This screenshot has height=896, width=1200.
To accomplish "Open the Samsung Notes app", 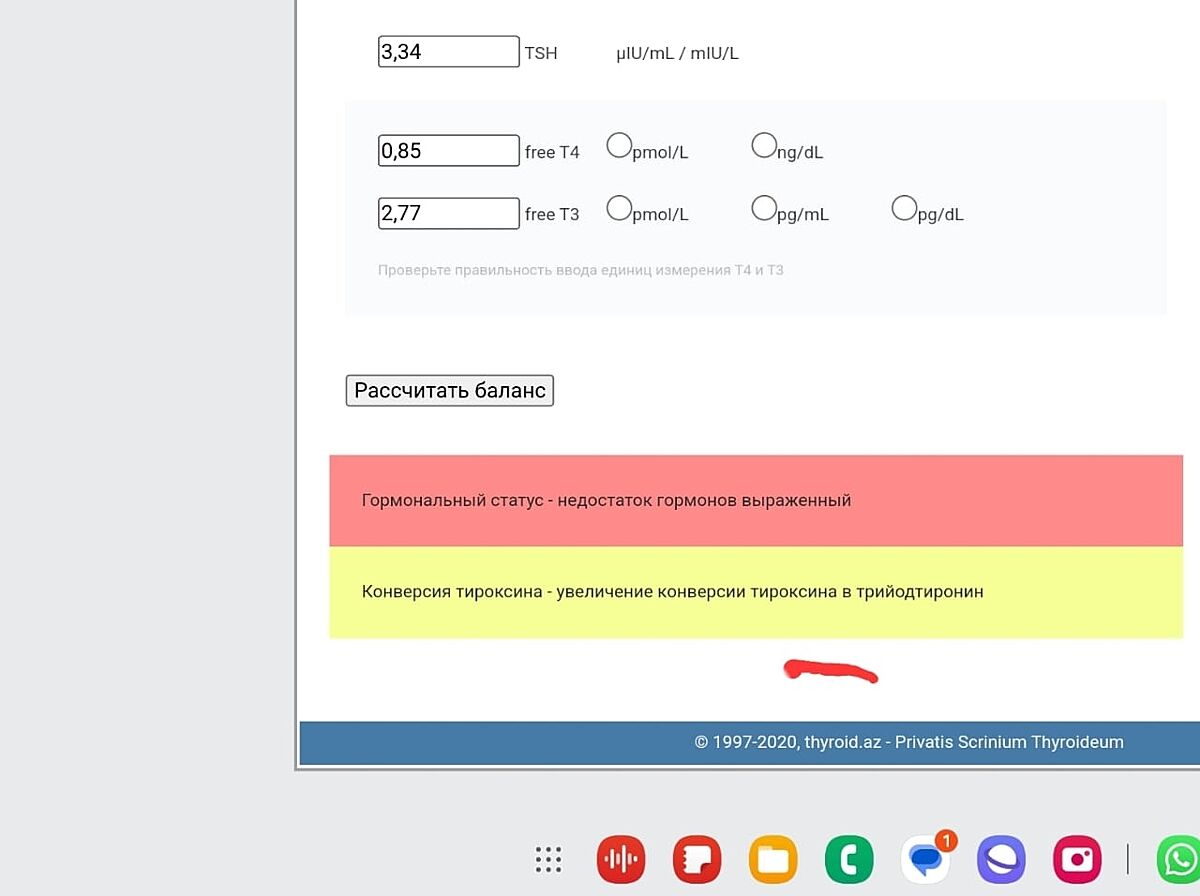I will pos(697,859).
